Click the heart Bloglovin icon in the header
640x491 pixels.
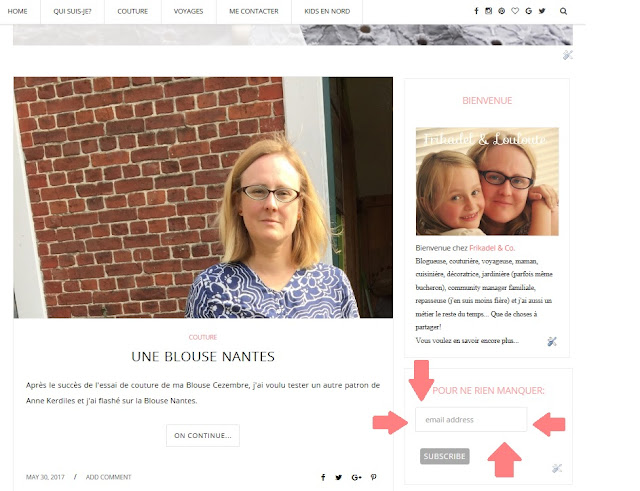[515, 11]
